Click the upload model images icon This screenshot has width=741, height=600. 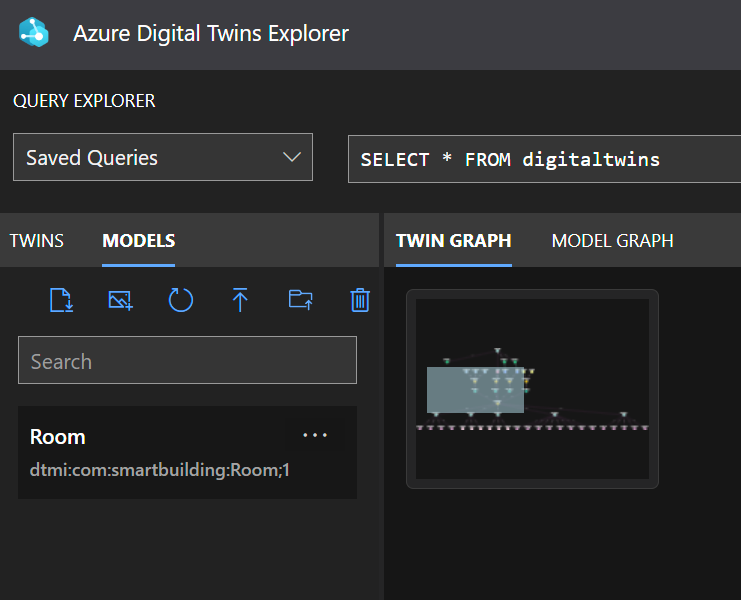121,300
